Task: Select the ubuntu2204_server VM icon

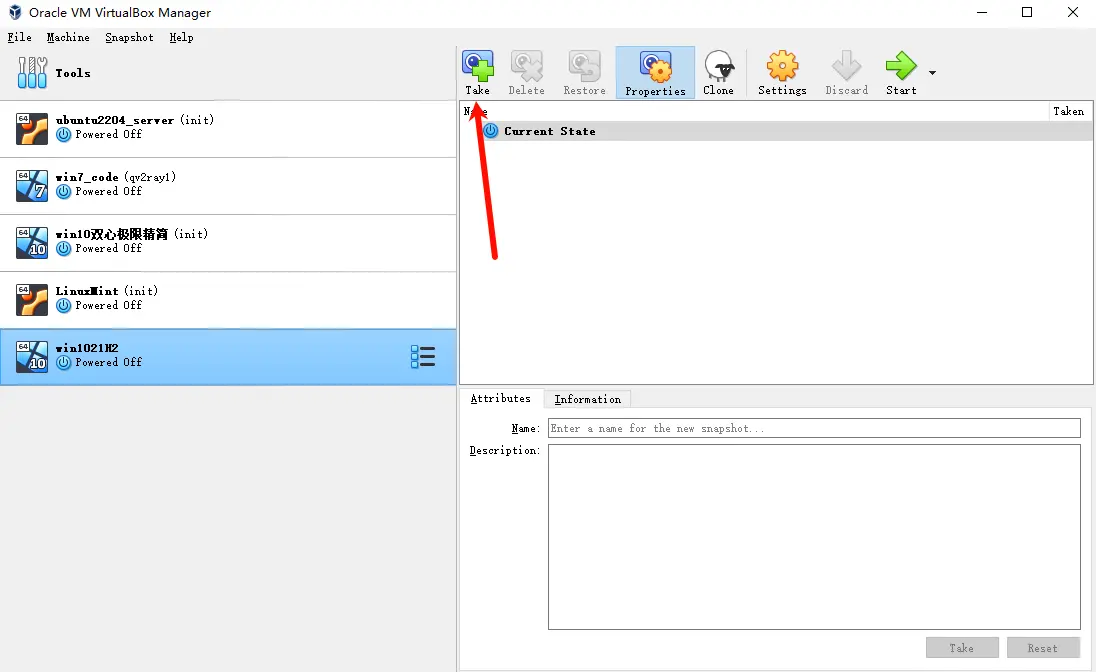Action: pyautogui.click(x=32, y=129)
